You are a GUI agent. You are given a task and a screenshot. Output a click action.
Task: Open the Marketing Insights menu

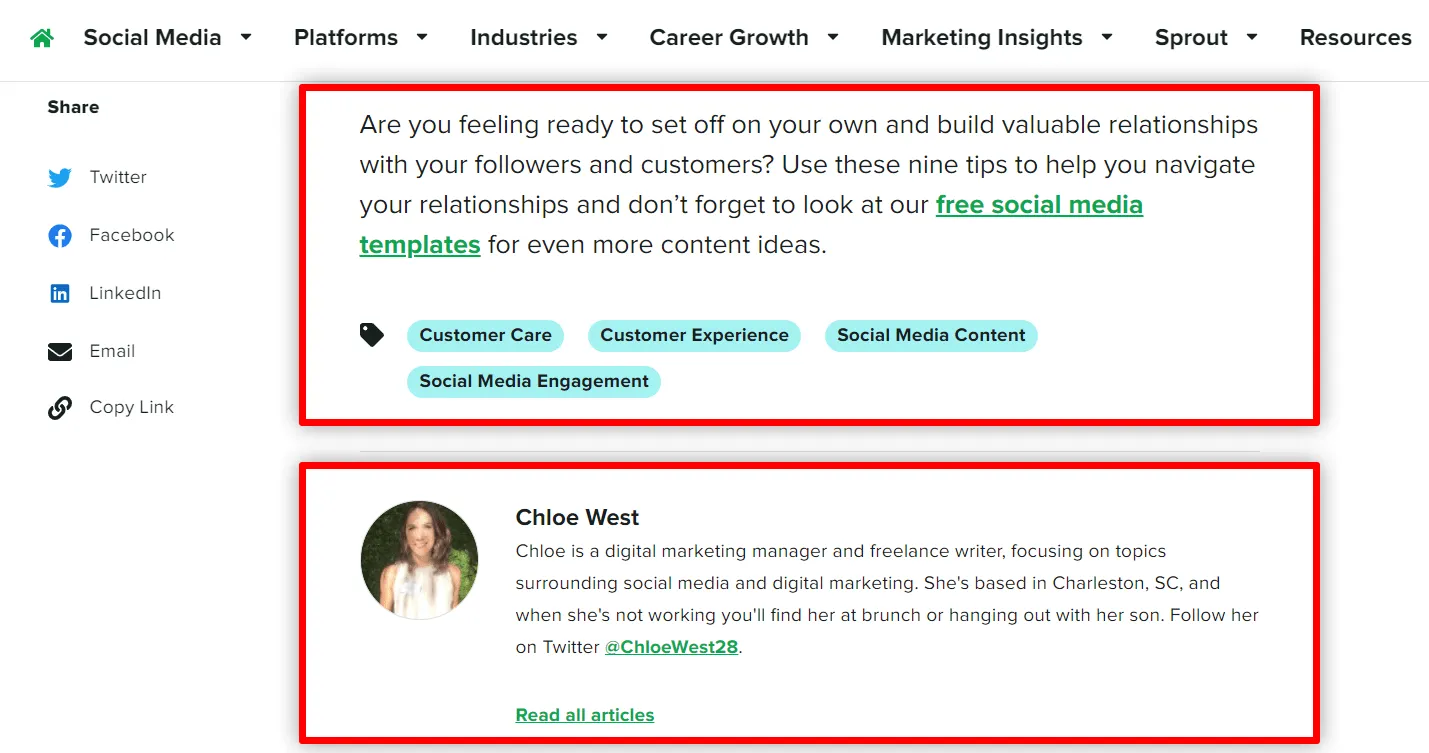[982, 38]
